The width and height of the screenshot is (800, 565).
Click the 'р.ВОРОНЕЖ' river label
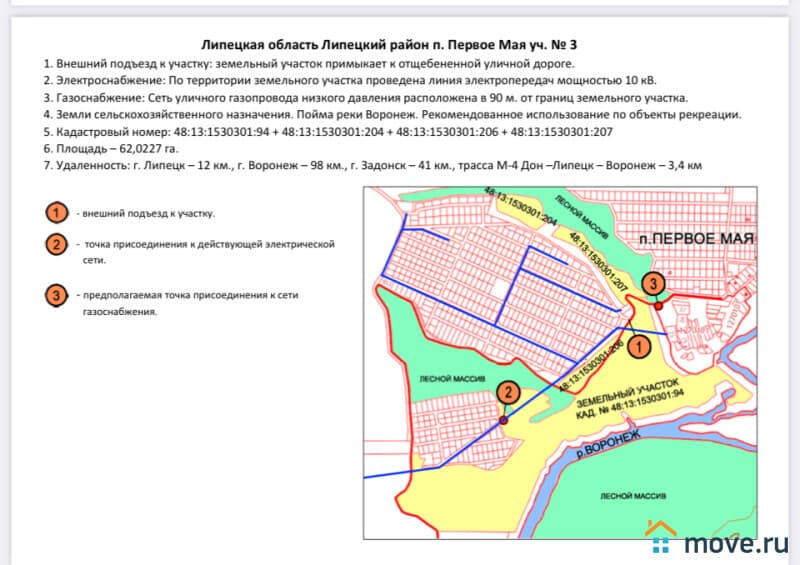[608, 444]
